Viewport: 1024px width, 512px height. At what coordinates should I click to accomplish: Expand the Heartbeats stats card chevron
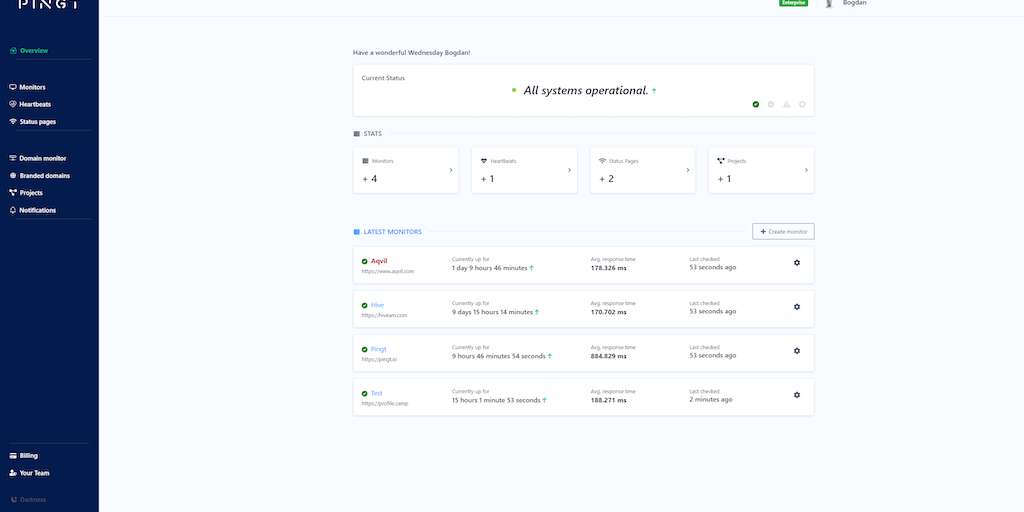569,170
